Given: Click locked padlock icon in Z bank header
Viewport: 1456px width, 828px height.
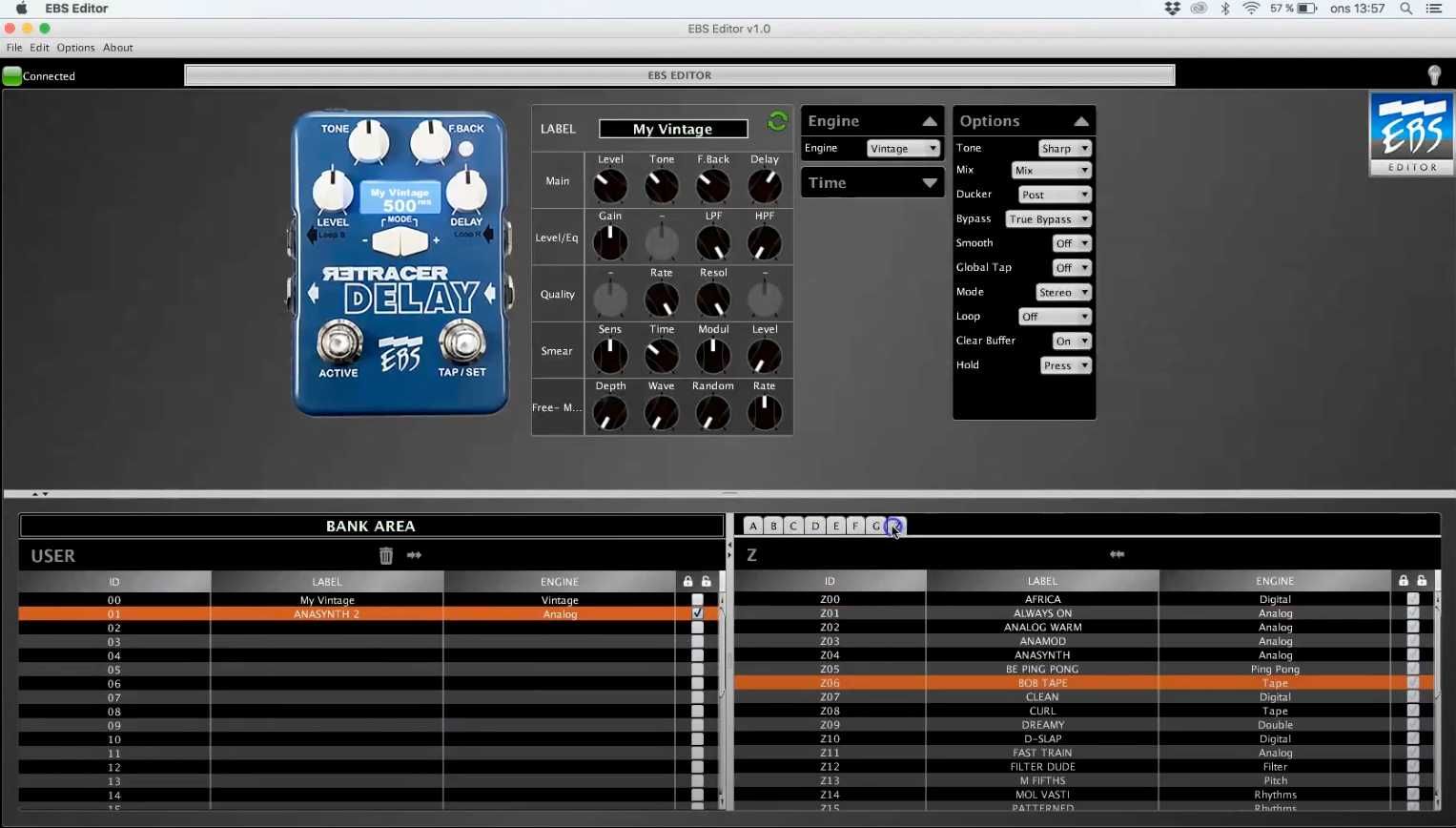Looking at the screenshot, I should (1404, 580).
